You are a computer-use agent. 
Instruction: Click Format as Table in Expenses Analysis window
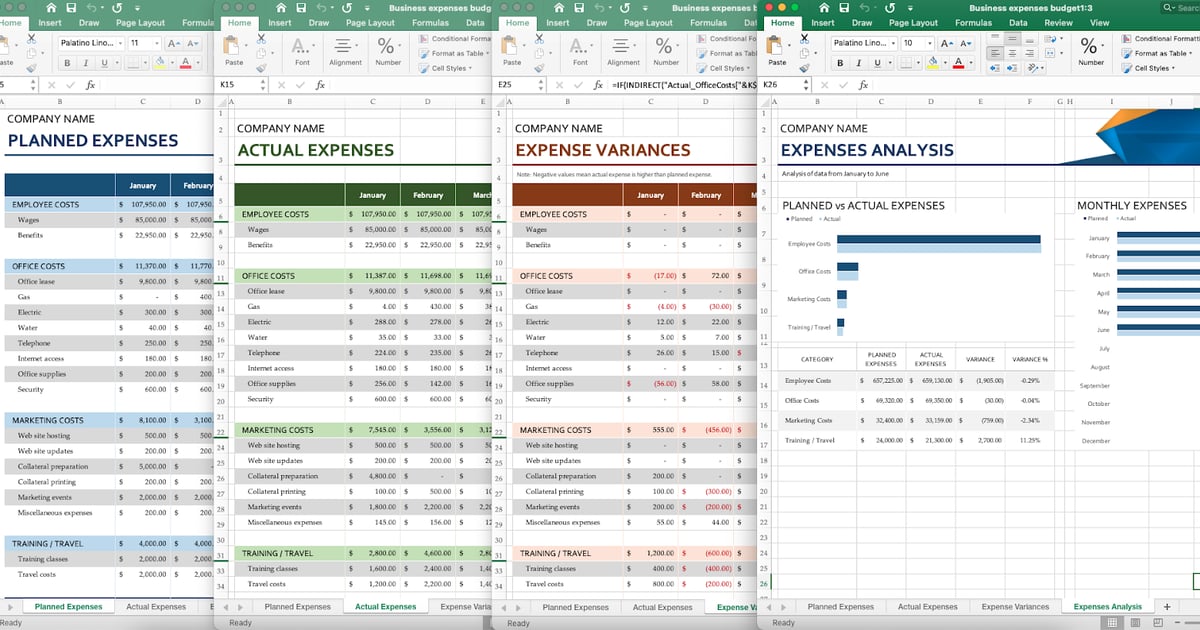click(1162, 54)
